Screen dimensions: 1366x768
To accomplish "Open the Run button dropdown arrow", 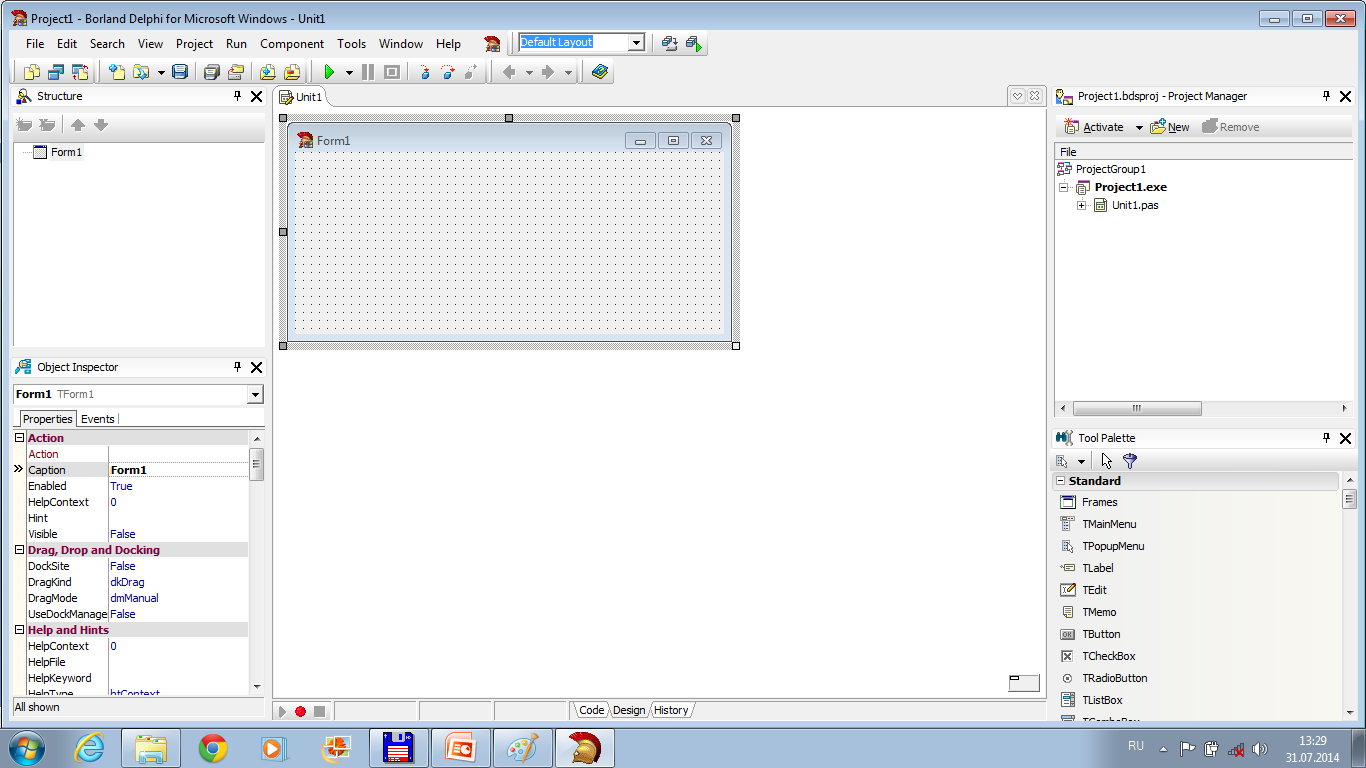I will click(349, 72).
